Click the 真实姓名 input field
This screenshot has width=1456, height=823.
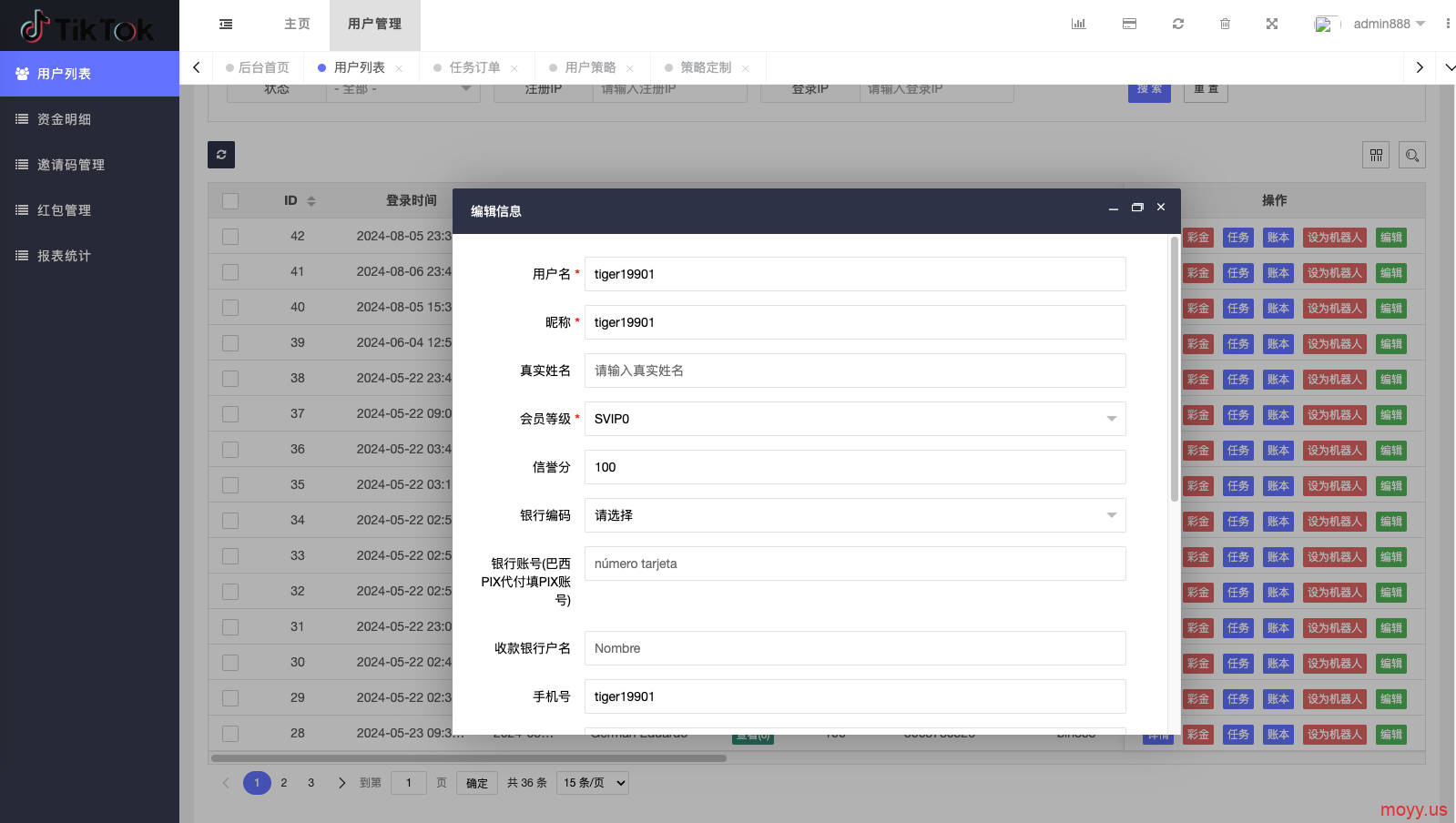[x=855, y=371]
